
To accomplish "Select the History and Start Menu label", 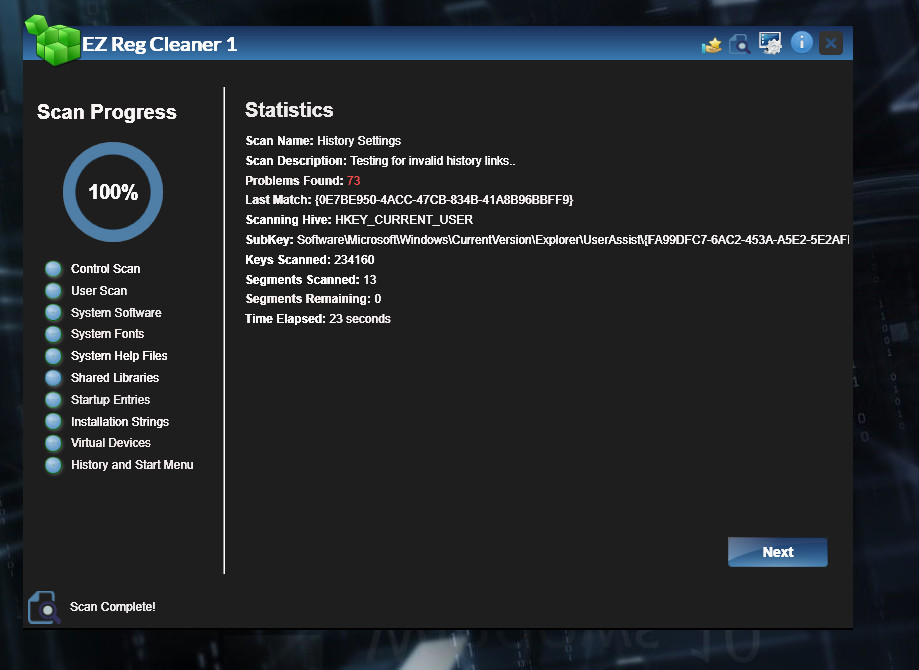I will click(x=132, y=465).
